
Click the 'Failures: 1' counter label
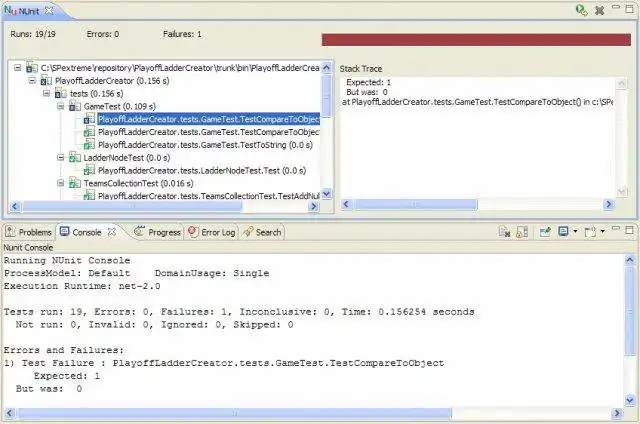tap(182, 34)
